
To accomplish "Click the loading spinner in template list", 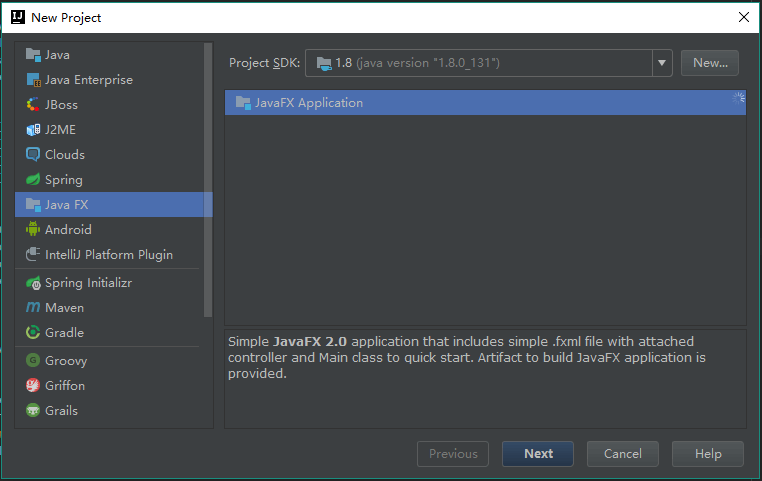I will pyautogui.click(x=738, y=98).
